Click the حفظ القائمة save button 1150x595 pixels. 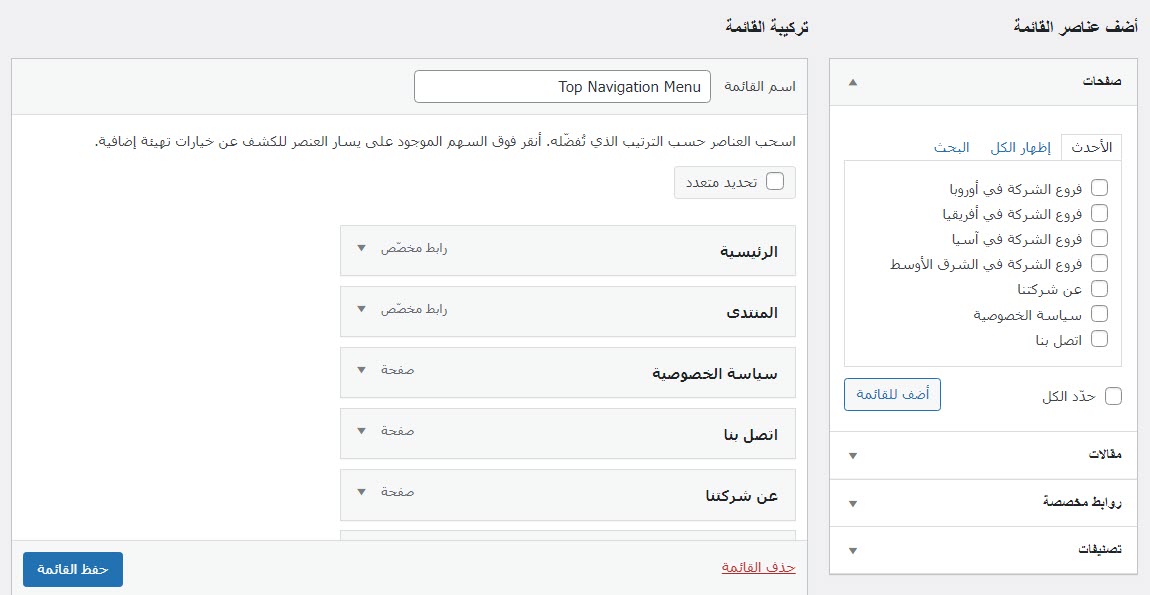[x=73, y=569]
